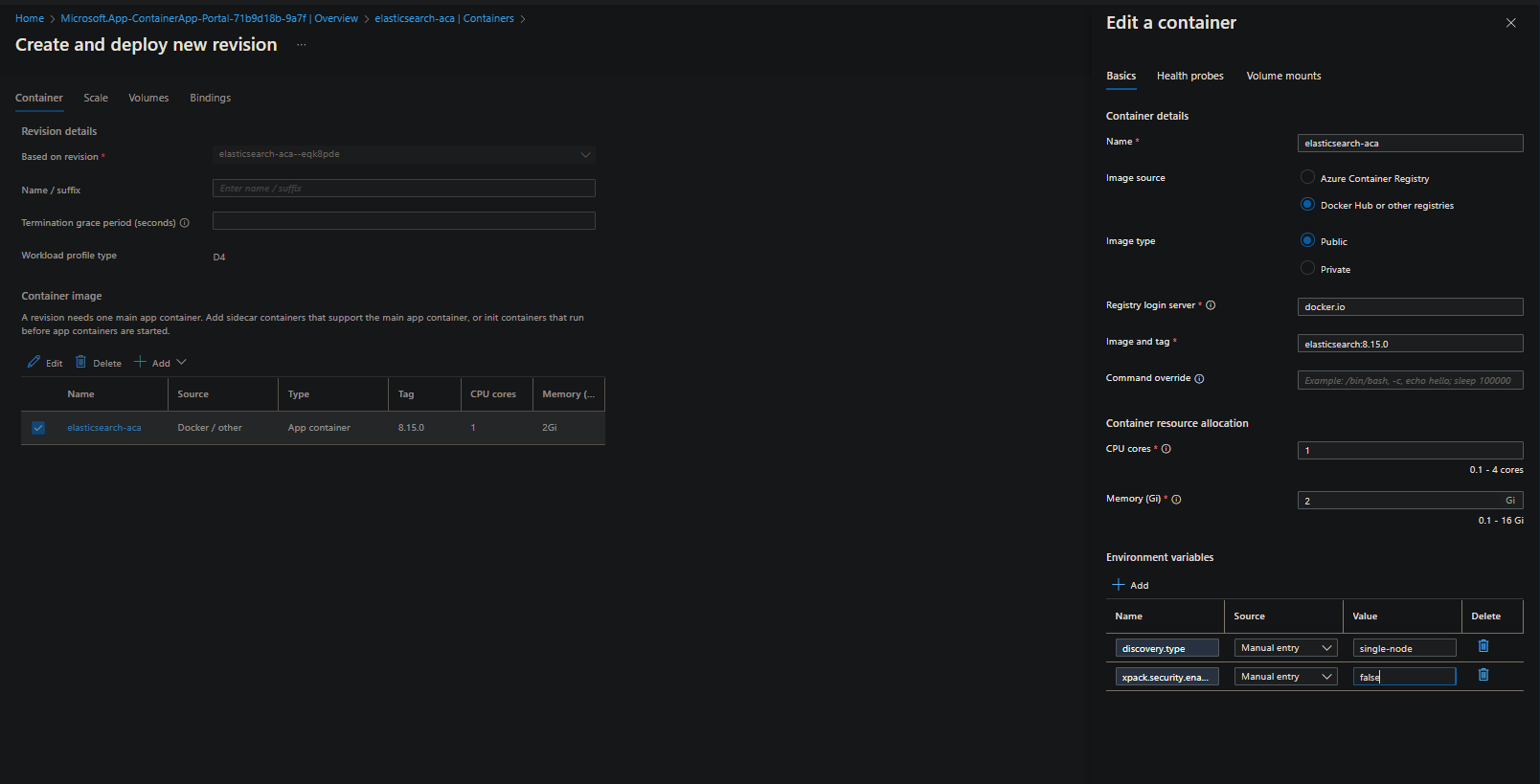Click the Source column header in container table
Viewport: 1540px width, 784px height.
pos(192,394)
